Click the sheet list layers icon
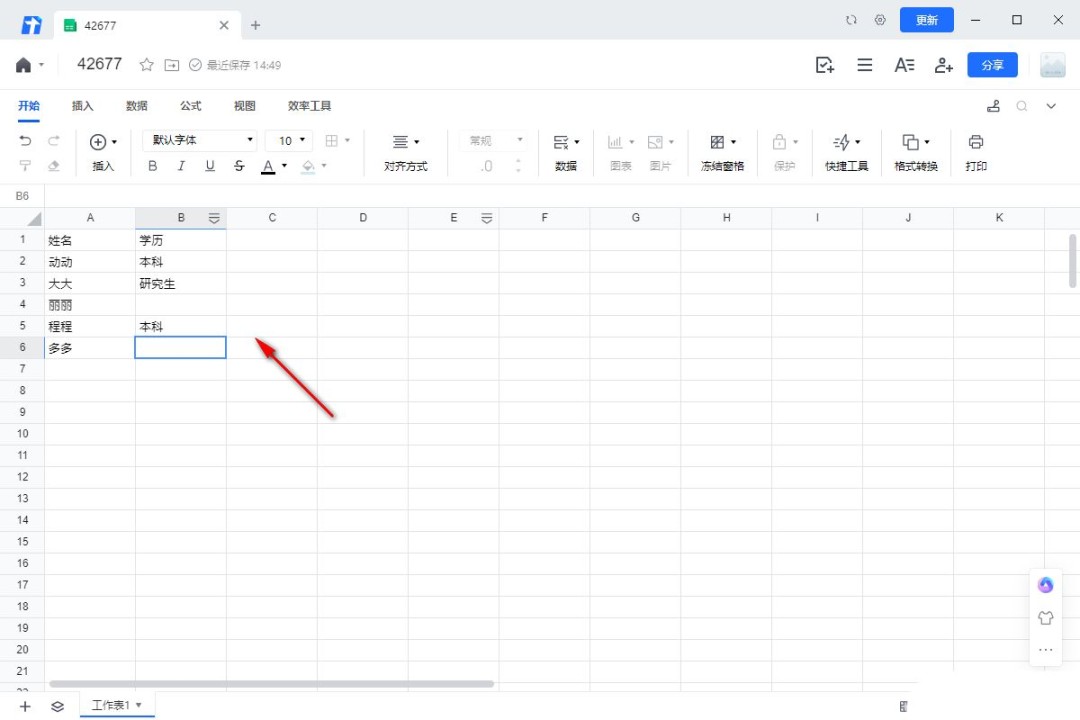Image resolution: width=1080 pixels, height=720 pixels. tap(57, 706)
